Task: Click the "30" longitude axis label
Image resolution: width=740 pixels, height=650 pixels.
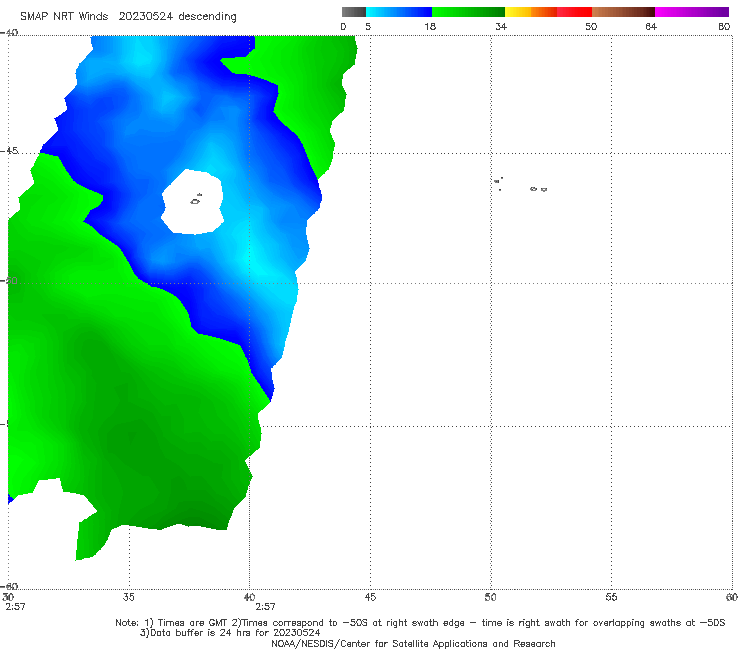Action: tap(8, 597)
